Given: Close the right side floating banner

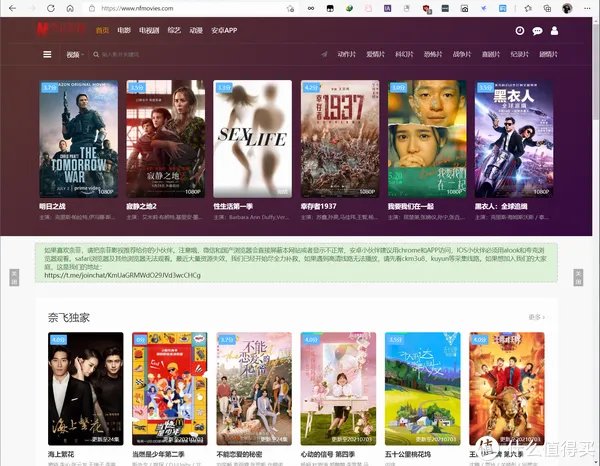Looking at the screenshot, I should pyautogui.click(x=578, y=277).
